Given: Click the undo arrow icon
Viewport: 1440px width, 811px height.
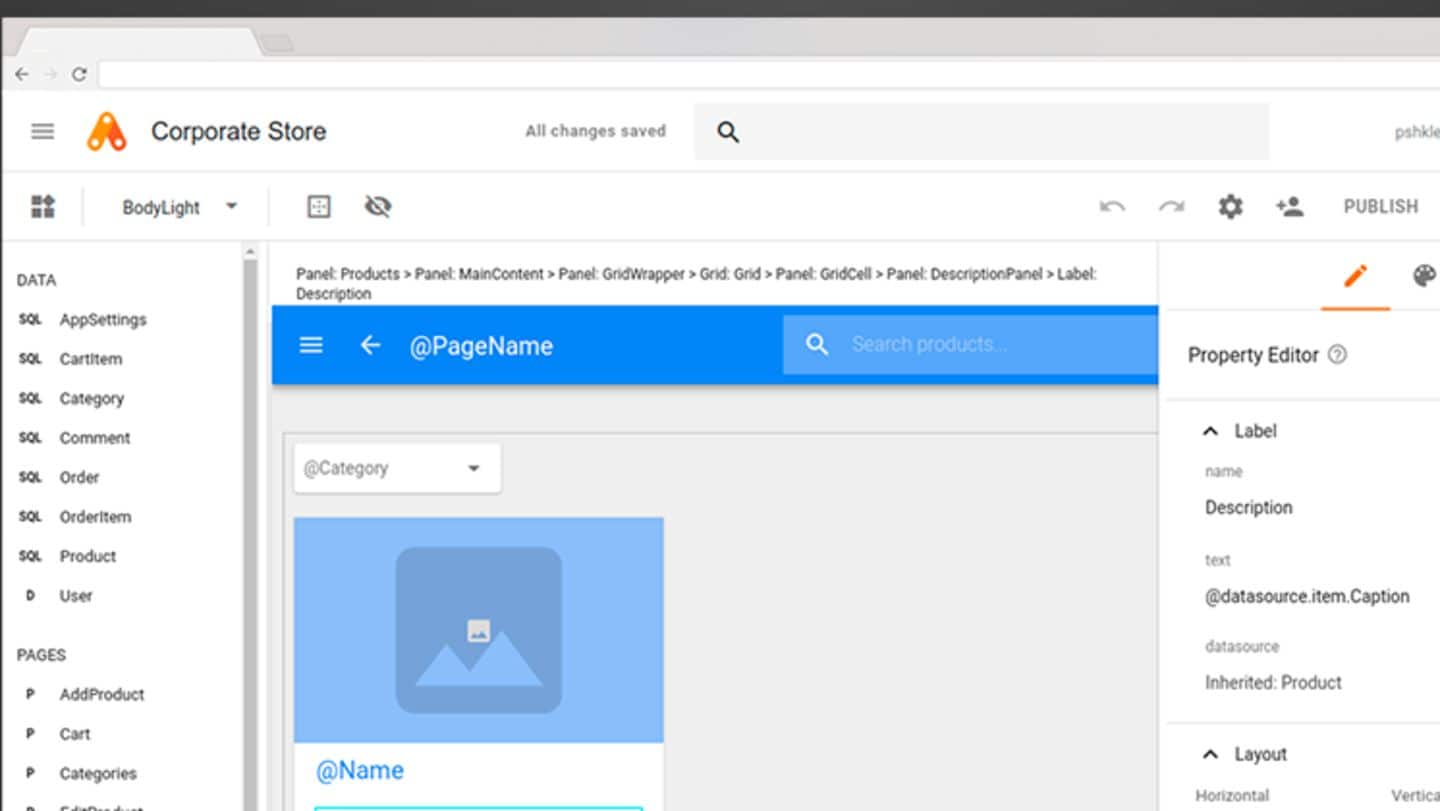Looking at the screenshot, I should [x=1112, y=207].
